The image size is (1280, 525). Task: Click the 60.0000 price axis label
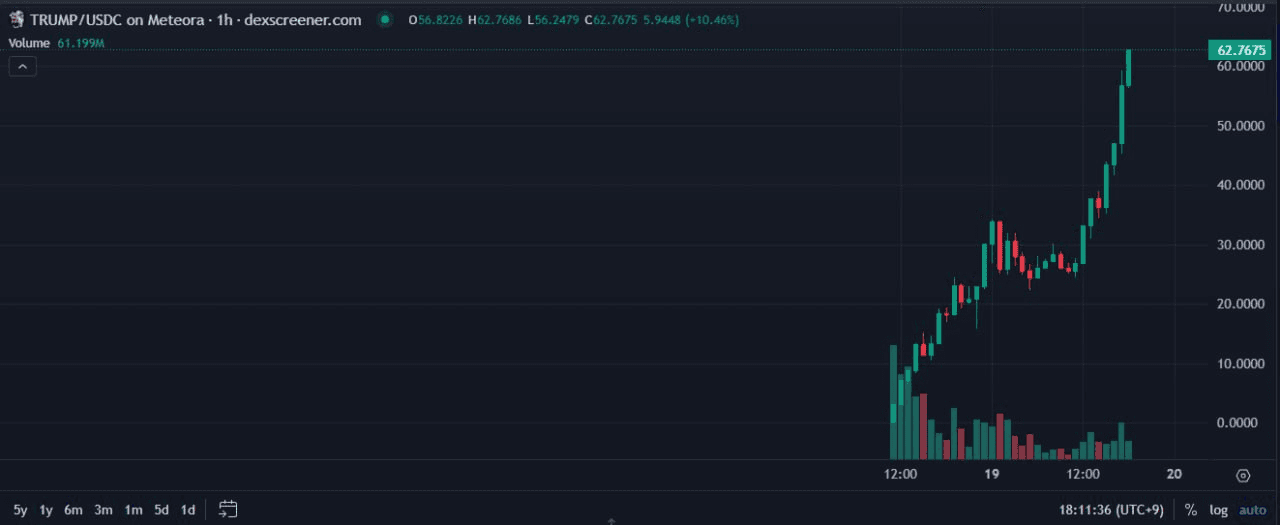pos(1243,66)
